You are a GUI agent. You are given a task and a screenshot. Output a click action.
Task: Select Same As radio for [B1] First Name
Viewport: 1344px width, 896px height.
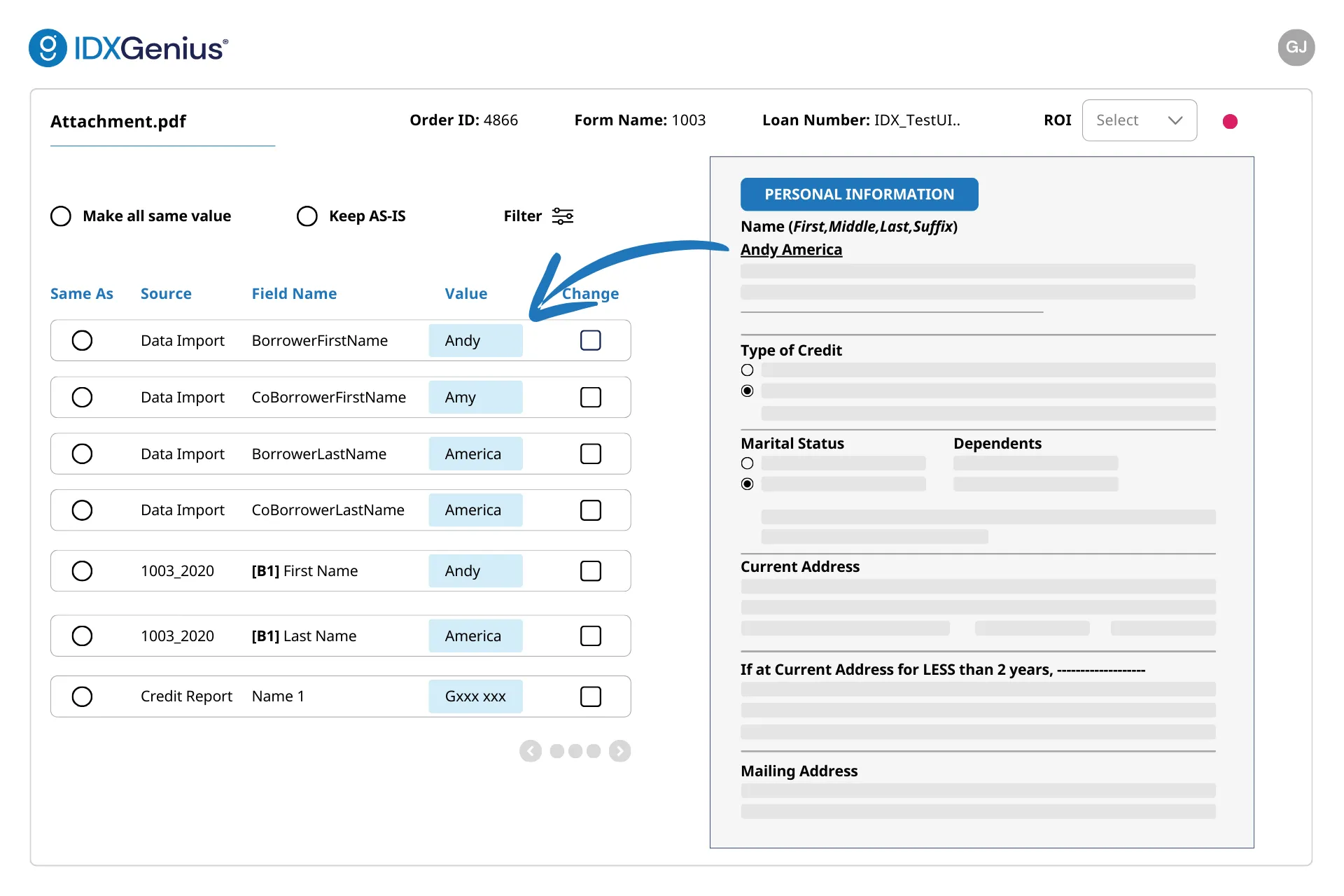click(x=82, y=570)
